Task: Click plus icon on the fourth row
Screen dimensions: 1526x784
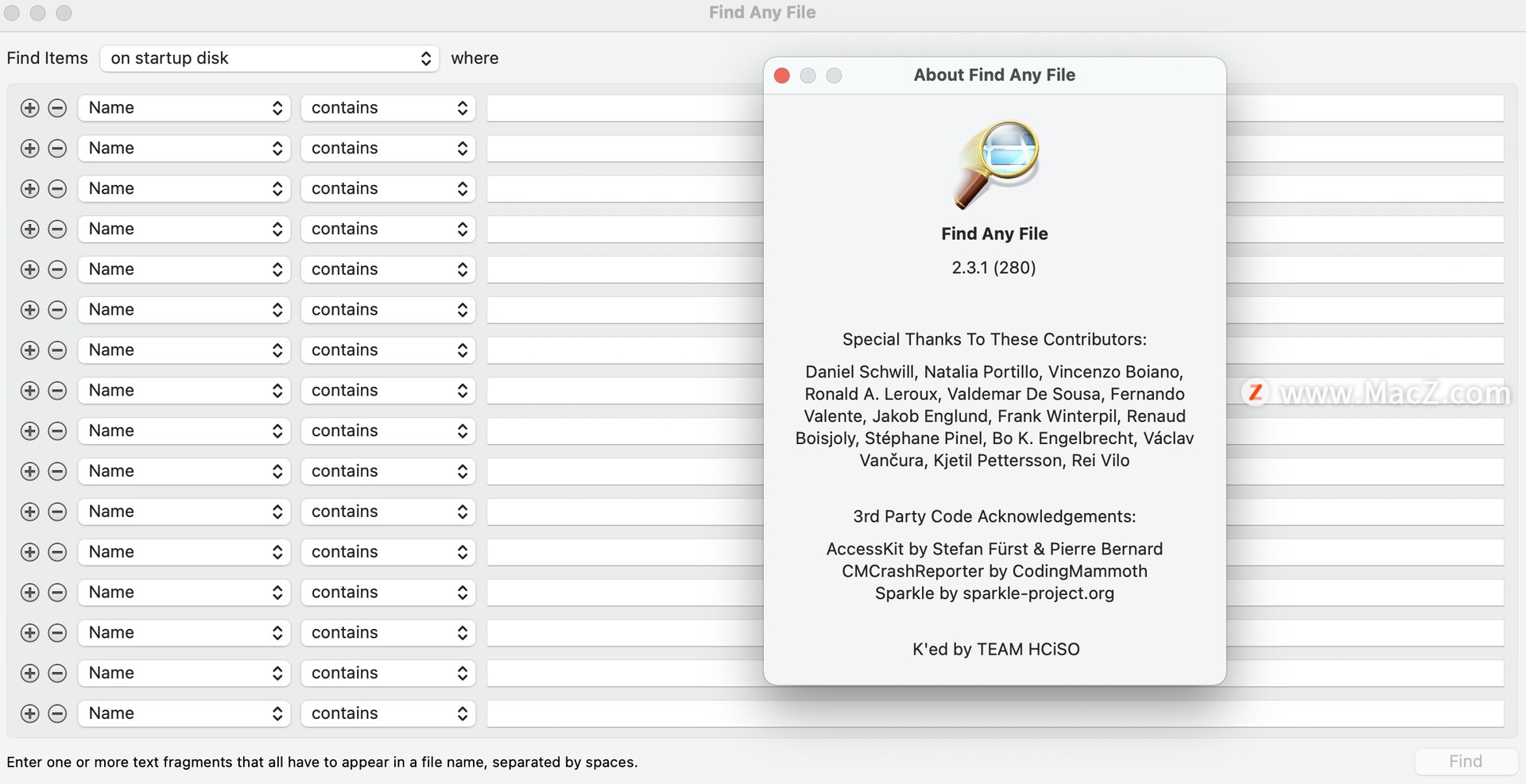Action: click(29, 229)
